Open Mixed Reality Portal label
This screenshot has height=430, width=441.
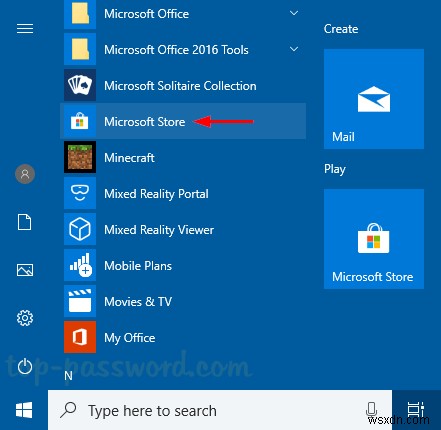click(156, 194)
